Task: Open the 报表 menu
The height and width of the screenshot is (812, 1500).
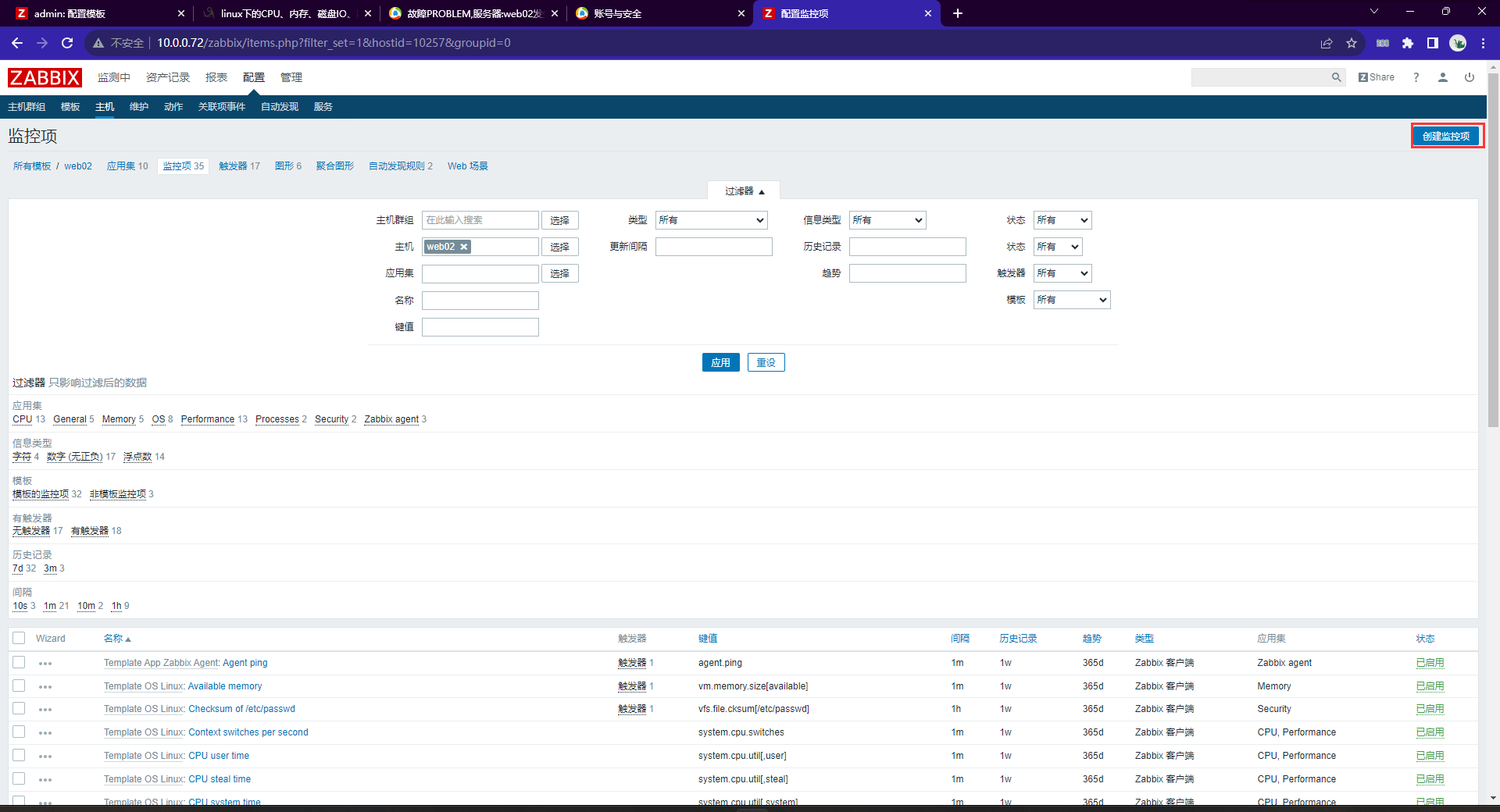Action: 216,77
